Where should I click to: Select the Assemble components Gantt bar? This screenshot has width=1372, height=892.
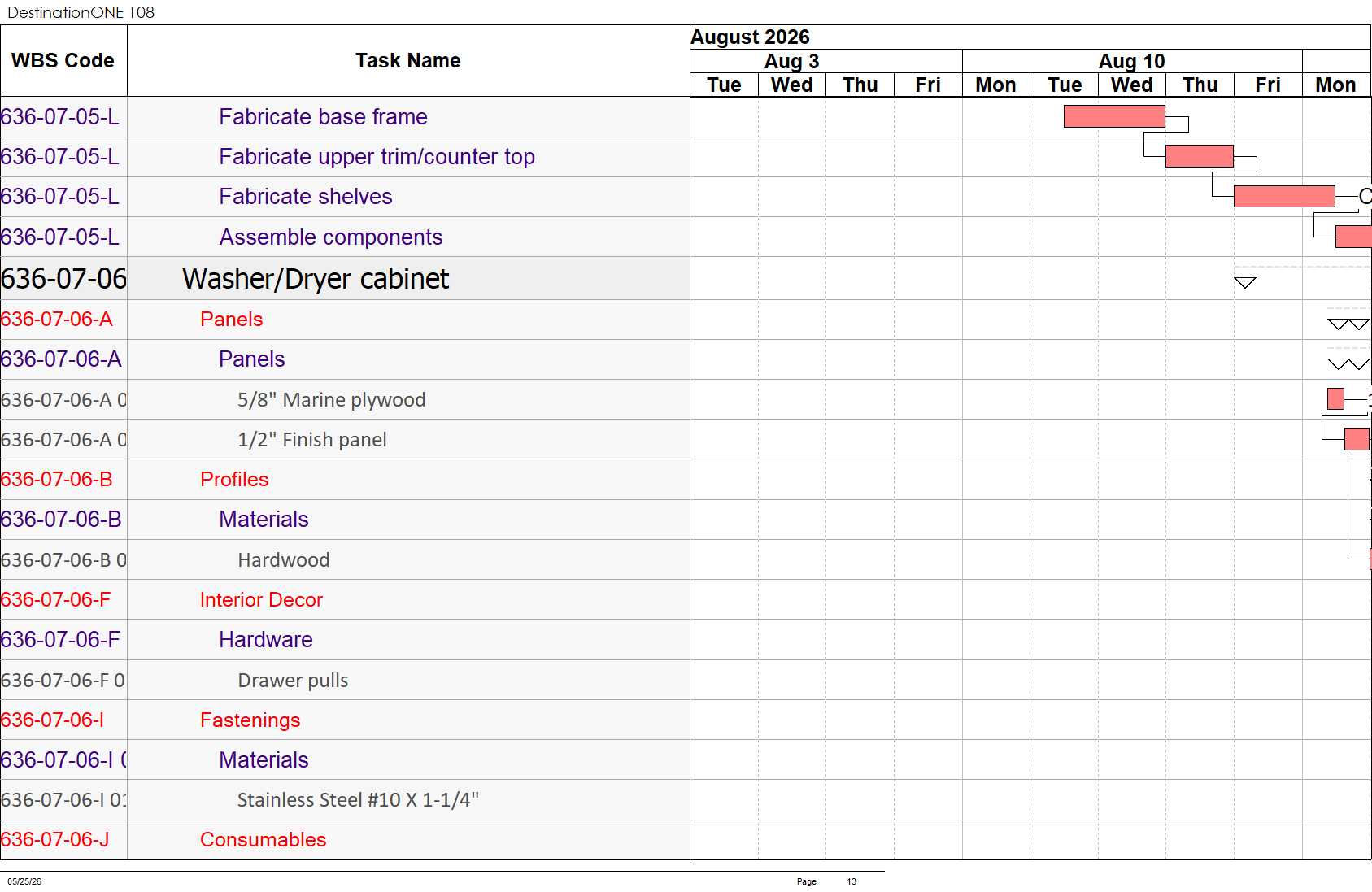click(1353, 237)
